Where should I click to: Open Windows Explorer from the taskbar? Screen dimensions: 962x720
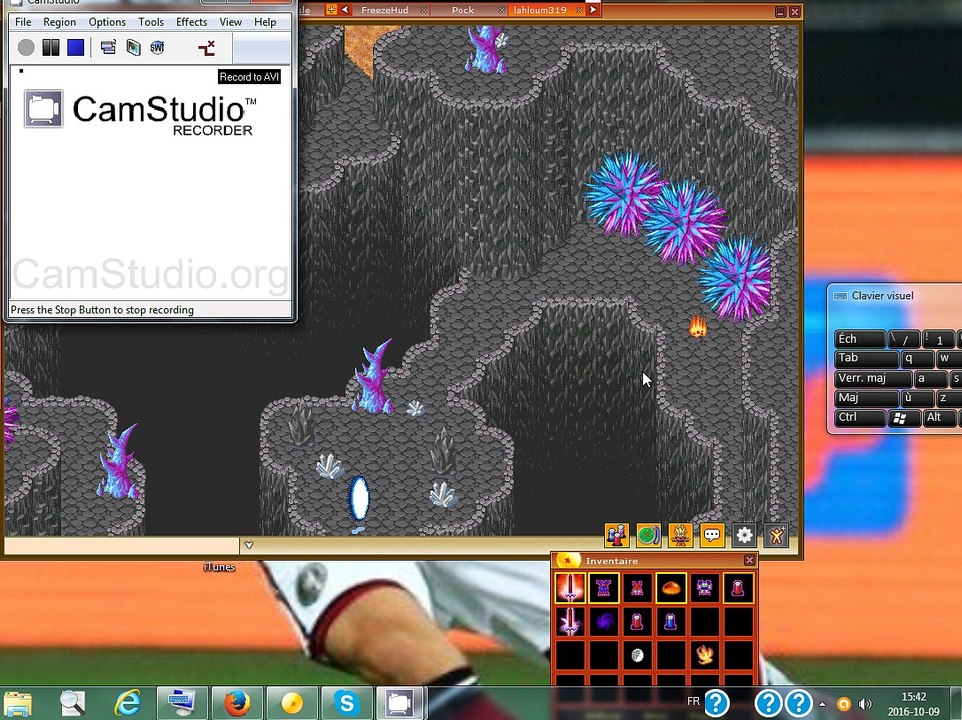(x=18, y=703)
